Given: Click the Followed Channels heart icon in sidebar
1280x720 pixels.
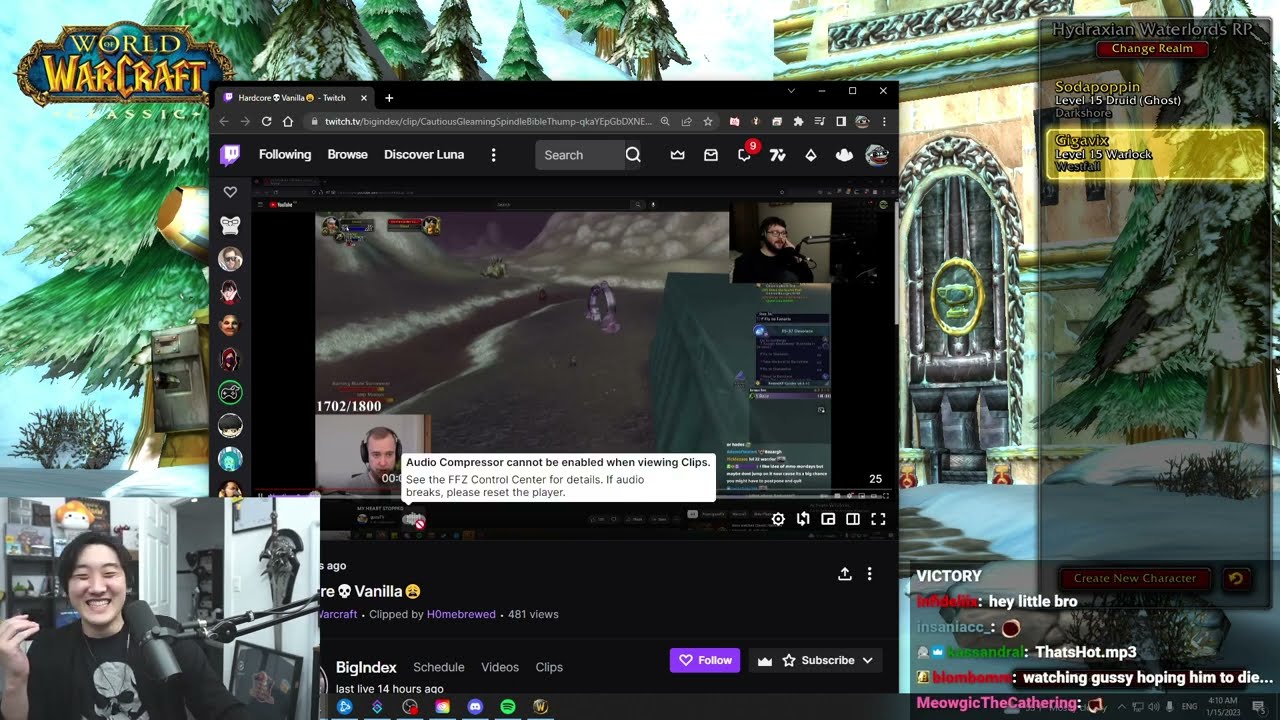Looking at the screenshot, I should point(230,192).
